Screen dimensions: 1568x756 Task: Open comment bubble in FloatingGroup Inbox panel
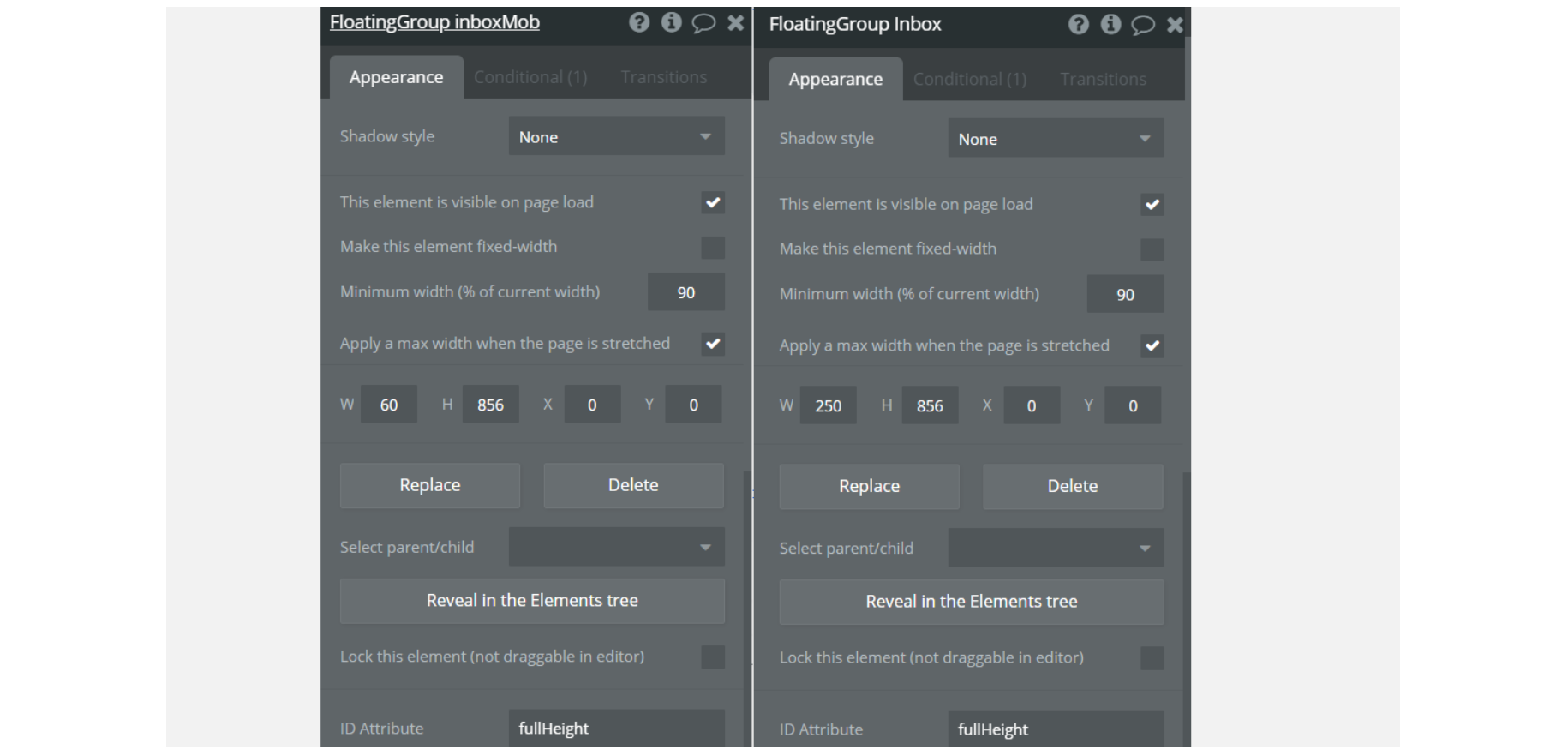(1143, 25)
